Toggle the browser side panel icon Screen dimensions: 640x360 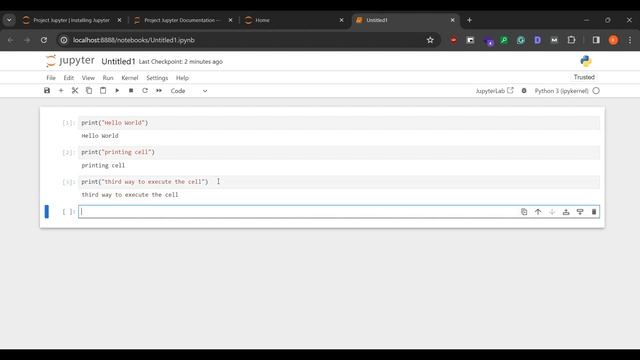tap(596, 40)
